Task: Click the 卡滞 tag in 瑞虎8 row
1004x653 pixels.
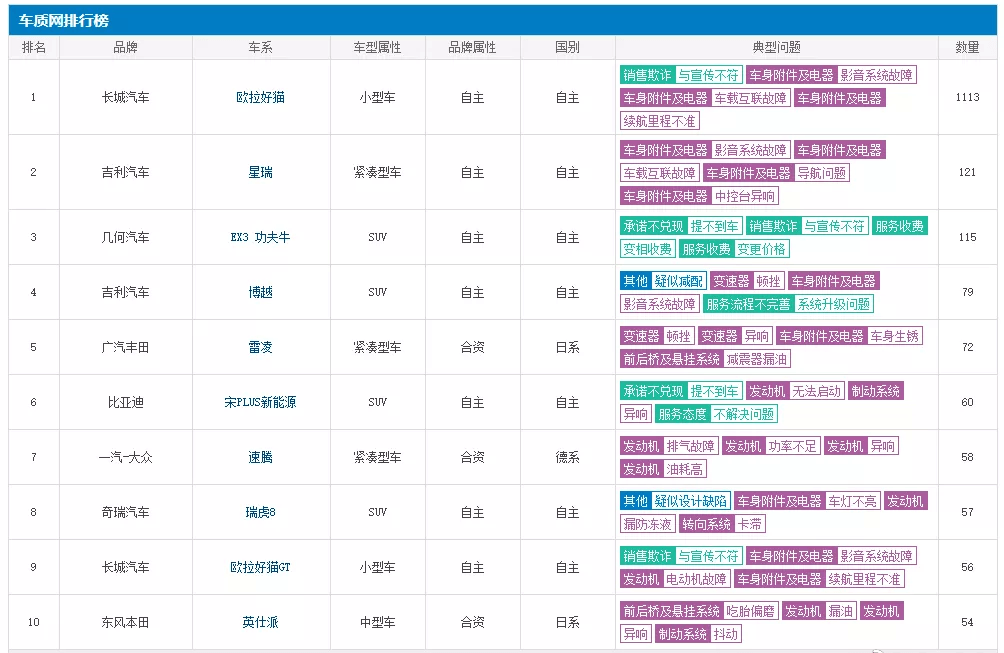Action: click(749, 524)
